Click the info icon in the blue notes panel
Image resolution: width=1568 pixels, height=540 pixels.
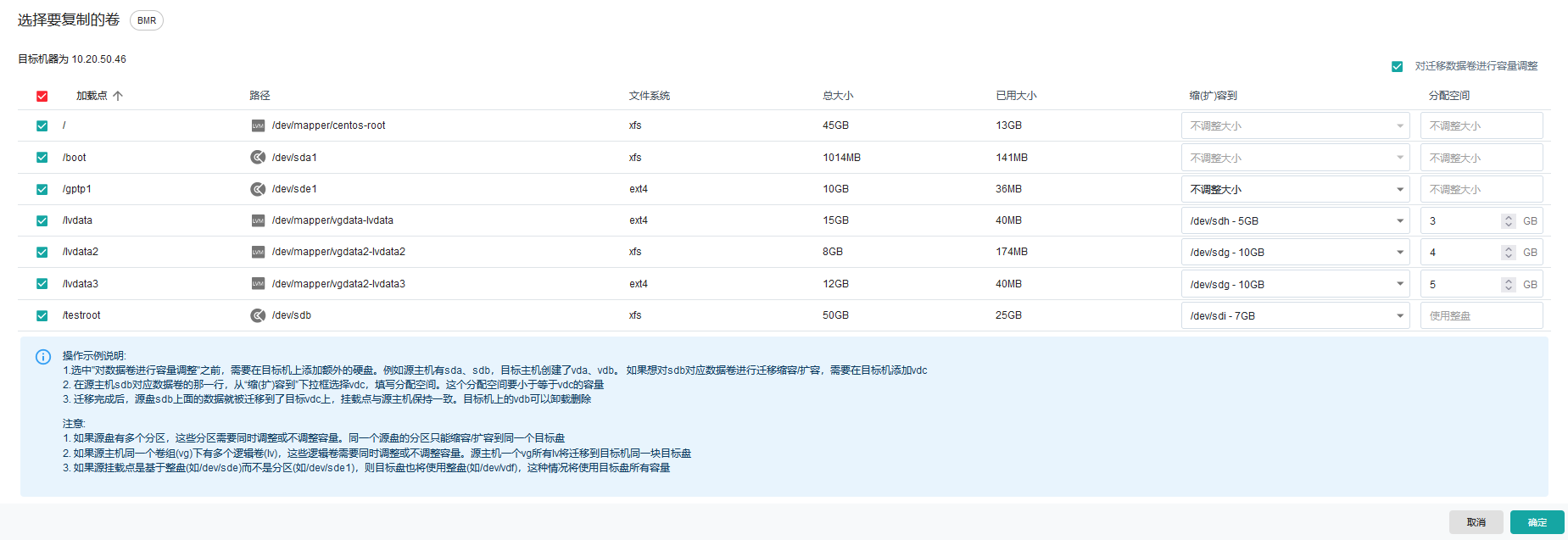(43, 357)
